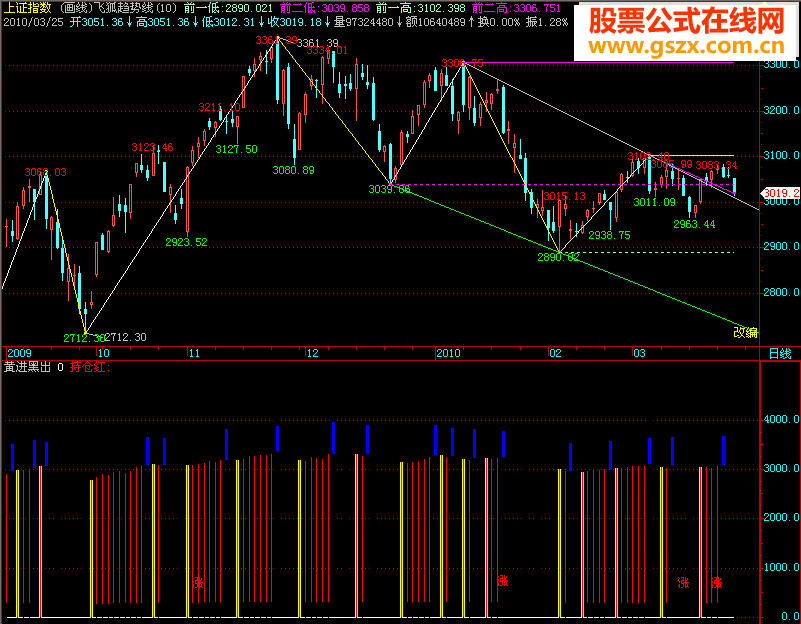The width and height of the screenshot is (801, 624).
Task: Click the current price marker 3019.2
Action: coord(781,193)
